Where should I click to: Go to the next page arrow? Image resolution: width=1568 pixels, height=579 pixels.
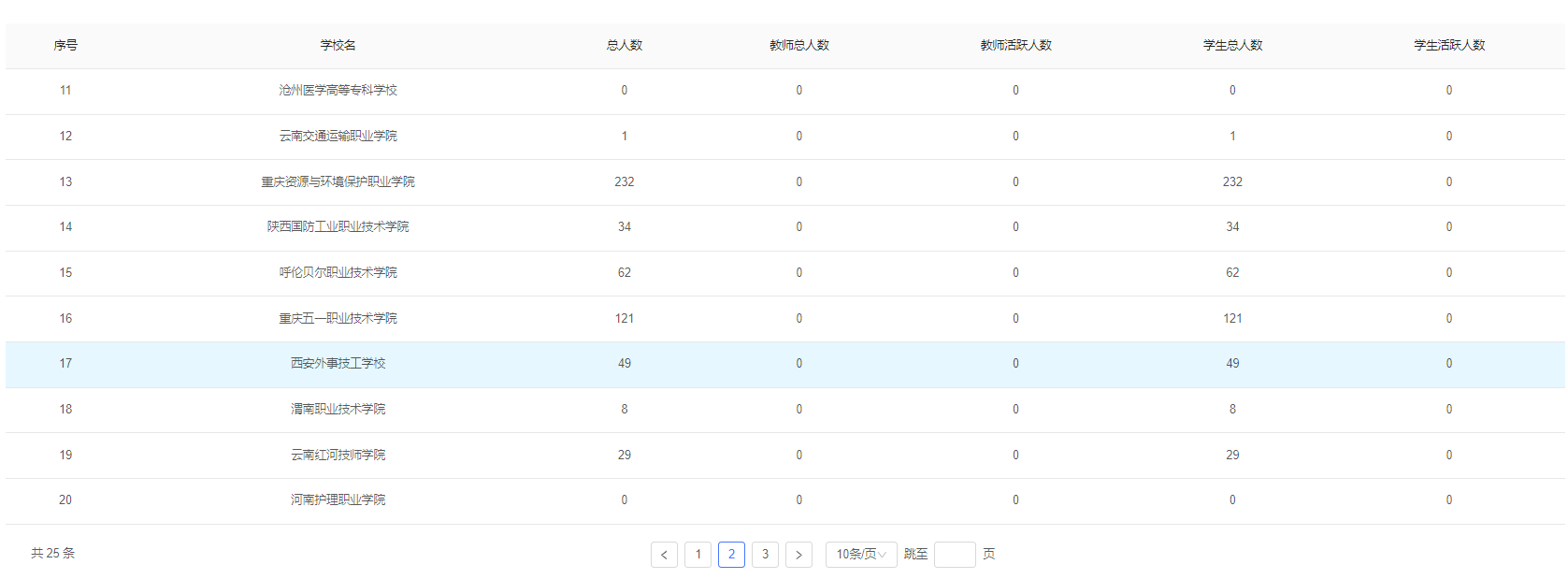coord(798,555)
